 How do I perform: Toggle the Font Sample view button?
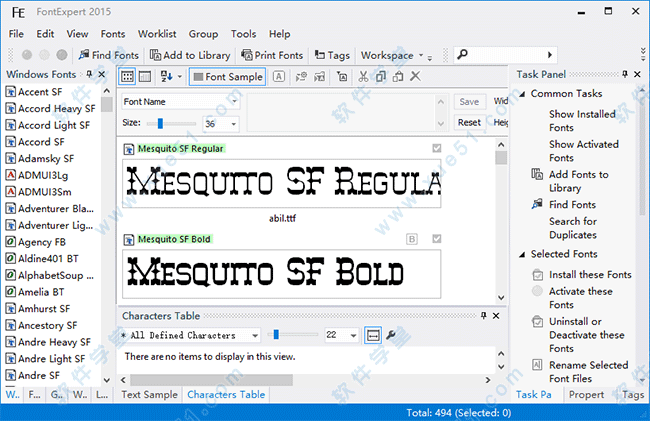[227, 76]
